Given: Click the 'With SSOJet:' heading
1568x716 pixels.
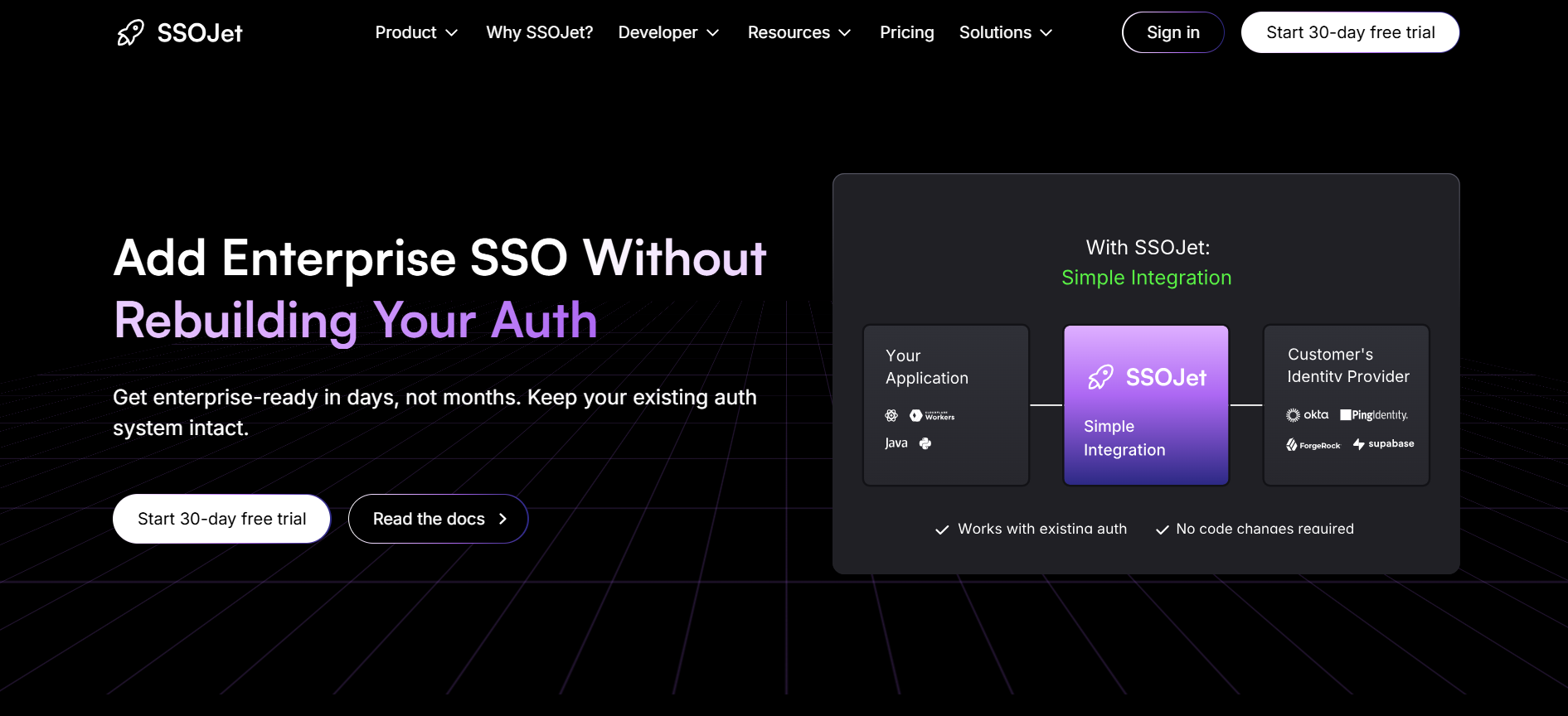Looking at the screenshot, I should 1148,247.
